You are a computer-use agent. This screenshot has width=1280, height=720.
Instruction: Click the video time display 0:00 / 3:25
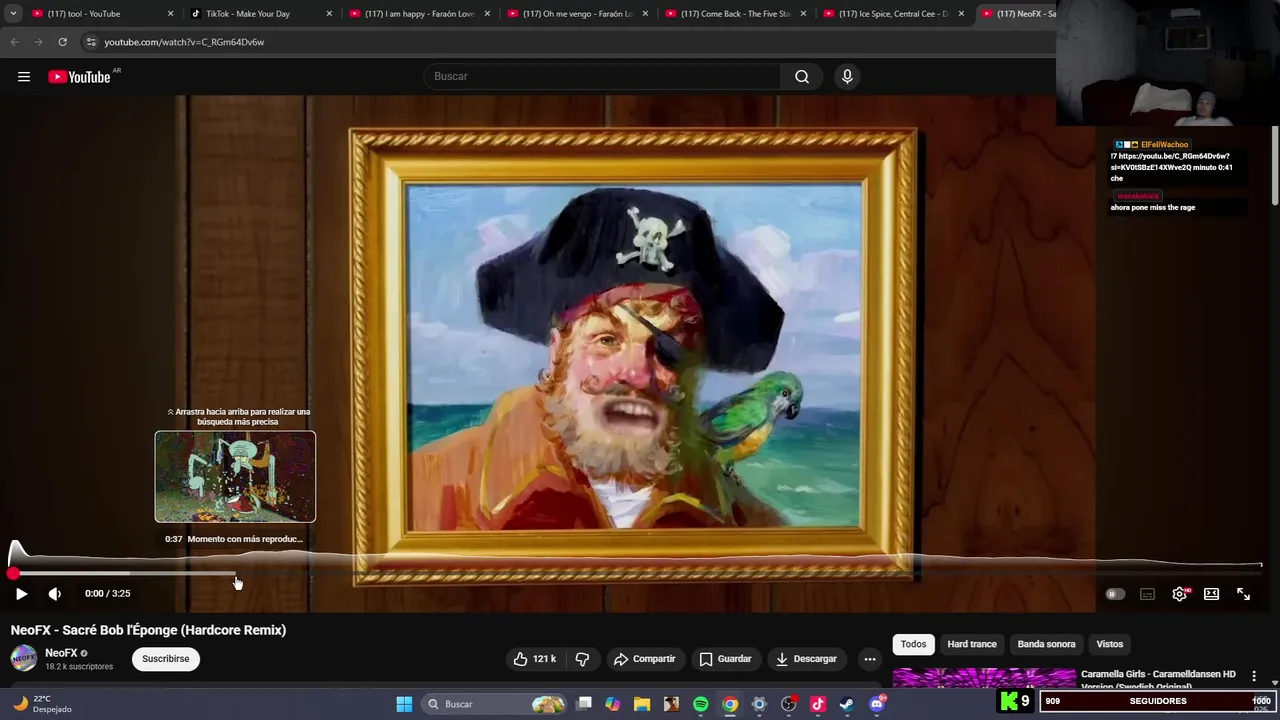(107, 594)
